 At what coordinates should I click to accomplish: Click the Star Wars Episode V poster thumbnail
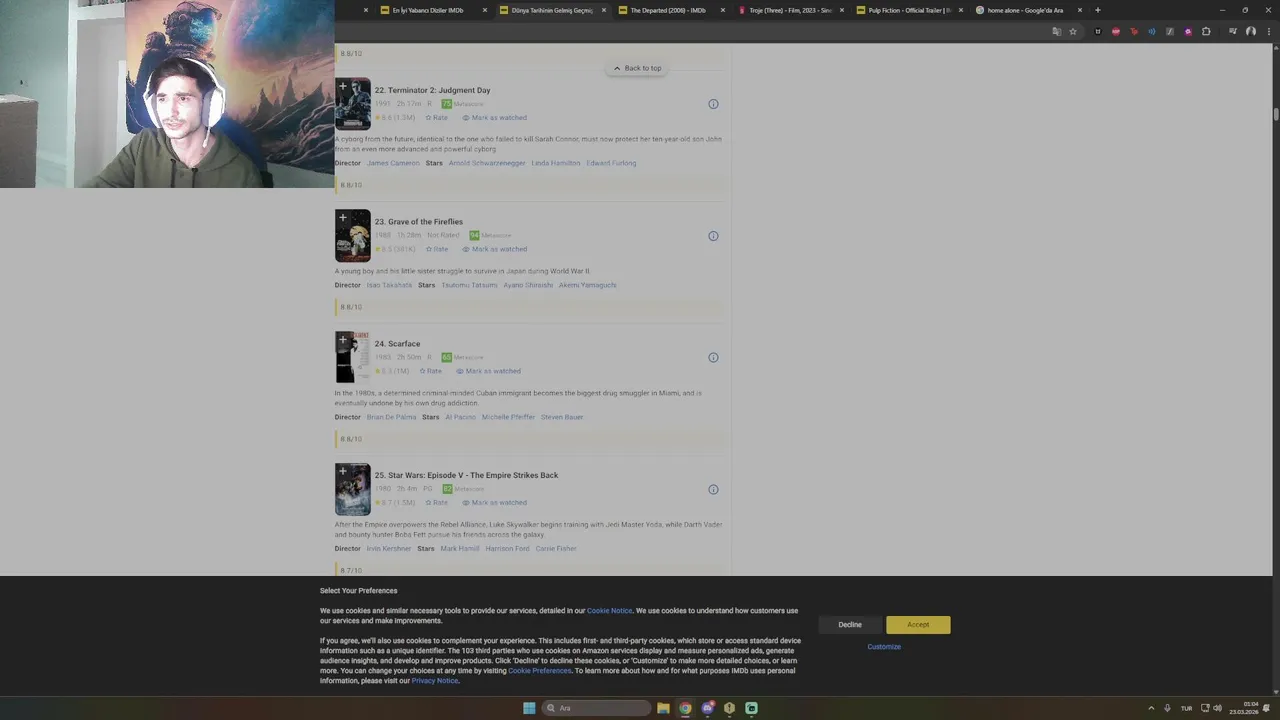coord(352,489)
